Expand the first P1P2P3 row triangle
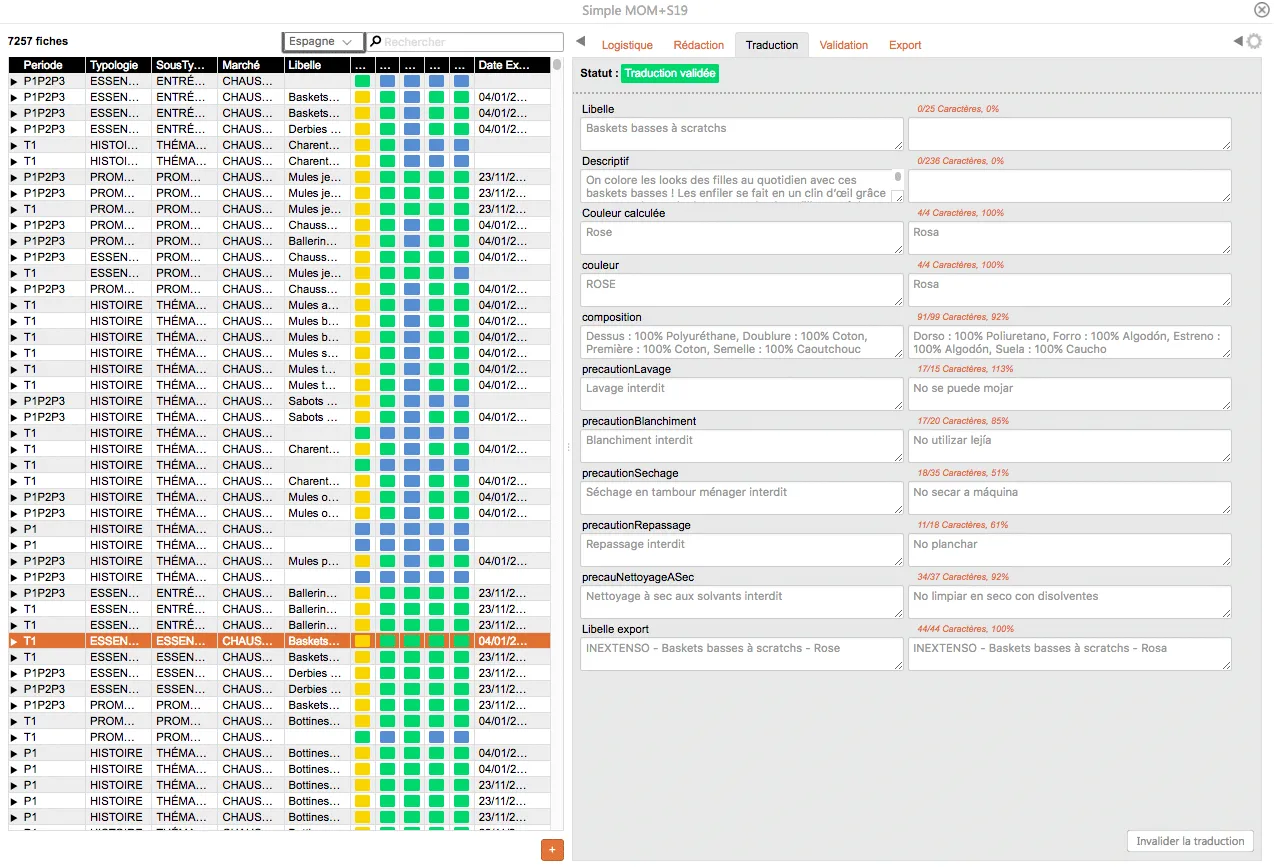This screenshot has width=1274, height=867. pyautogui.click(x=14, y=81)
